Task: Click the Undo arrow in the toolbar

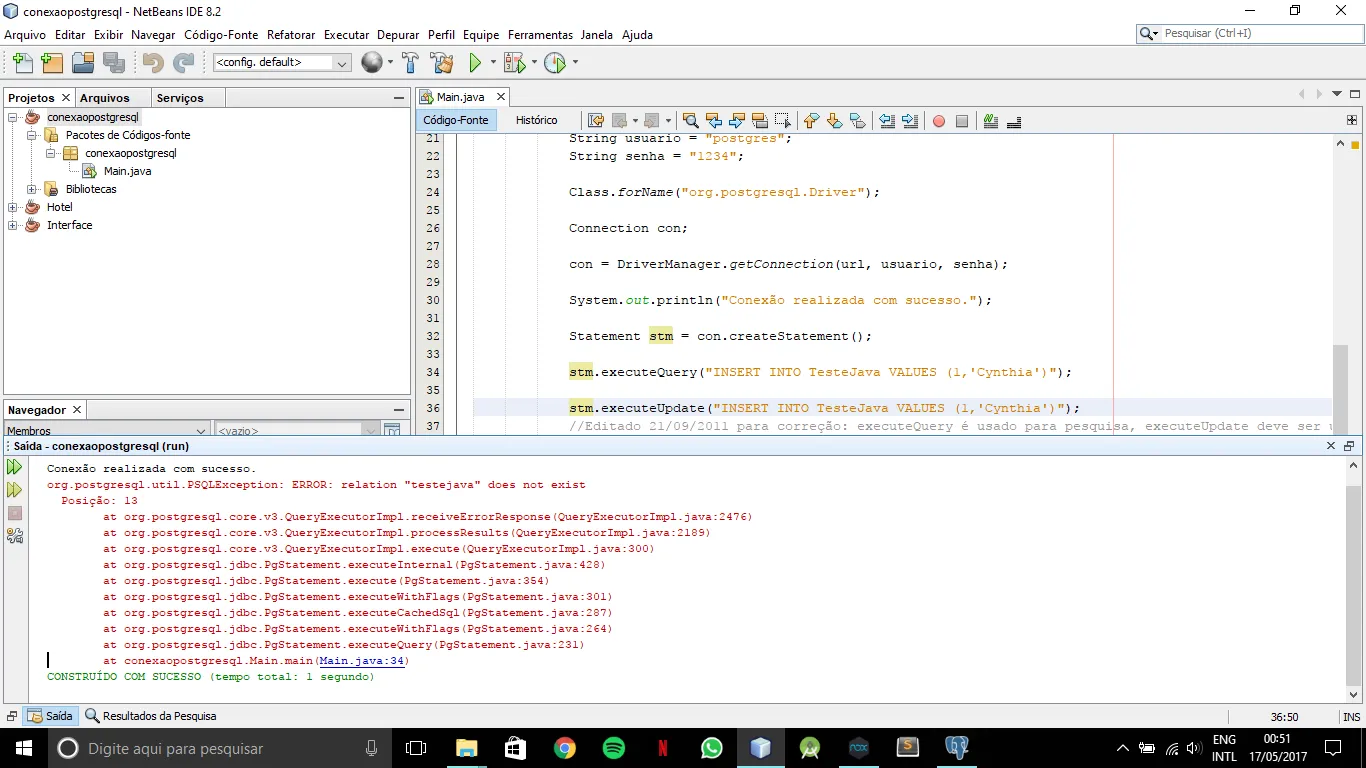Action: (153, 63)
